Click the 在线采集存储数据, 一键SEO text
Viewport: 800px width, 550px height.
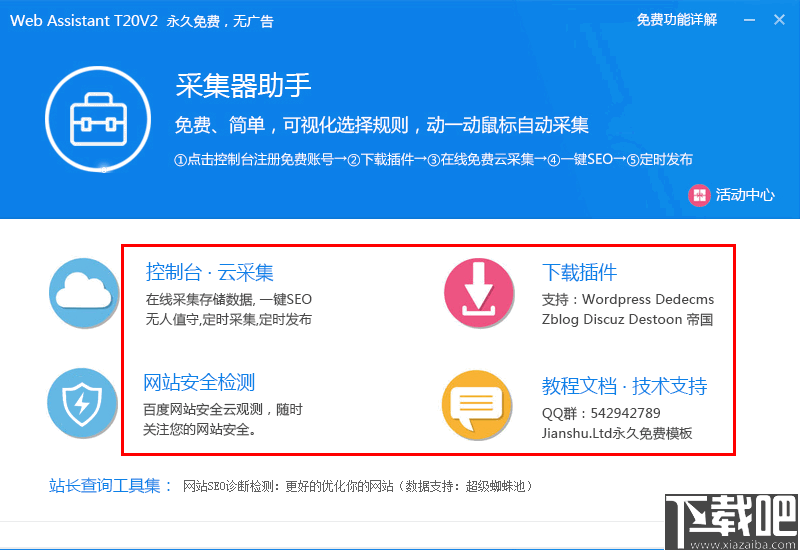(x=229, y=299)
